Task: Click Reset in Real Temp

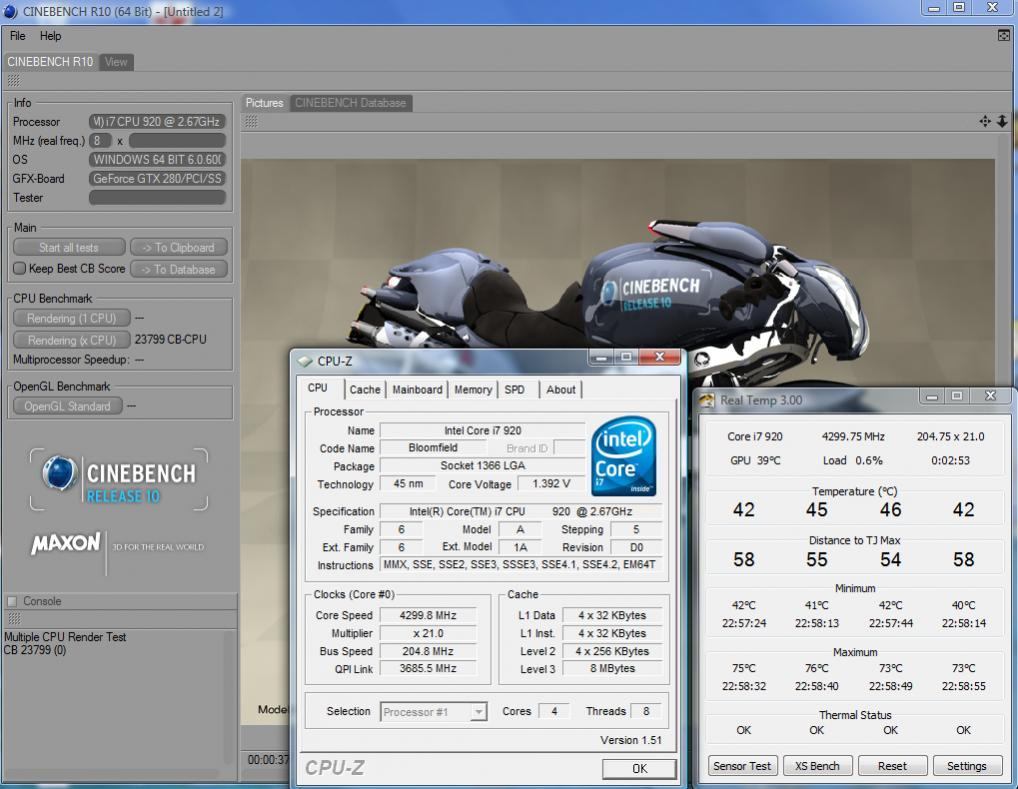Action: click(892, 766)
